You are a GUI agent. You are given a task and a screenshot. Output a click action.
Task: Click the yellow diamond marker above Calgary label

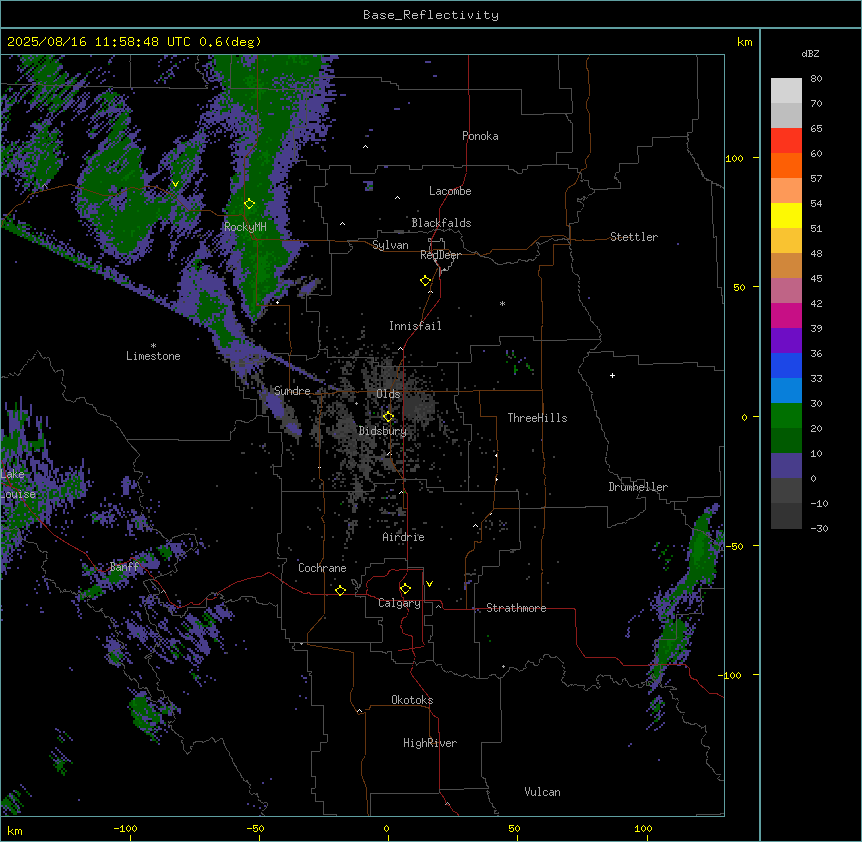pyautogui.click(x=405, y=589)
